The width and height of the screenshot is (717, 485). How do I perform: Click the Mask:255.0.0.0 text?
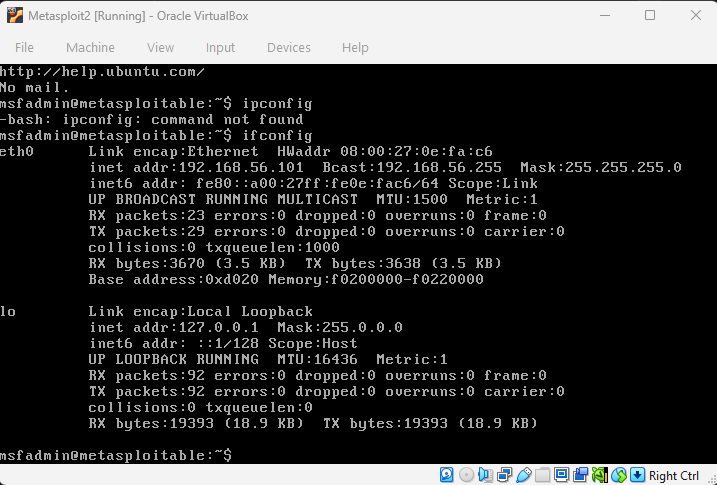[x=340, y=327]
